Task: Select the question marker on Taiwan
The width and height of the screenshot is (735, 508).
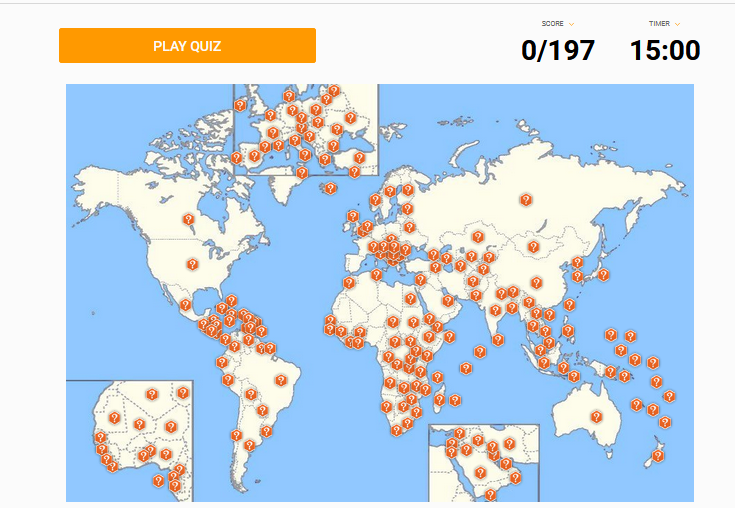Action: tap(569, 305)
